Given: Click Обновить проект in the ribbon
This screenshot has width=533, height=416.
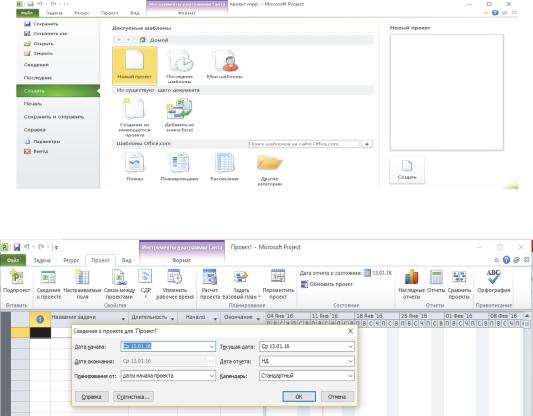Looking at the screenshot, I should (327, 284).
